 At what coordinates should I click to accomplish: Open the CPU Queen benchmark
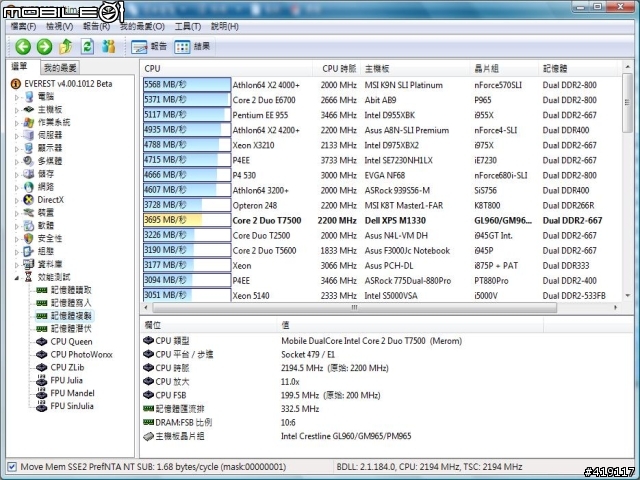[x=64, y=342]
